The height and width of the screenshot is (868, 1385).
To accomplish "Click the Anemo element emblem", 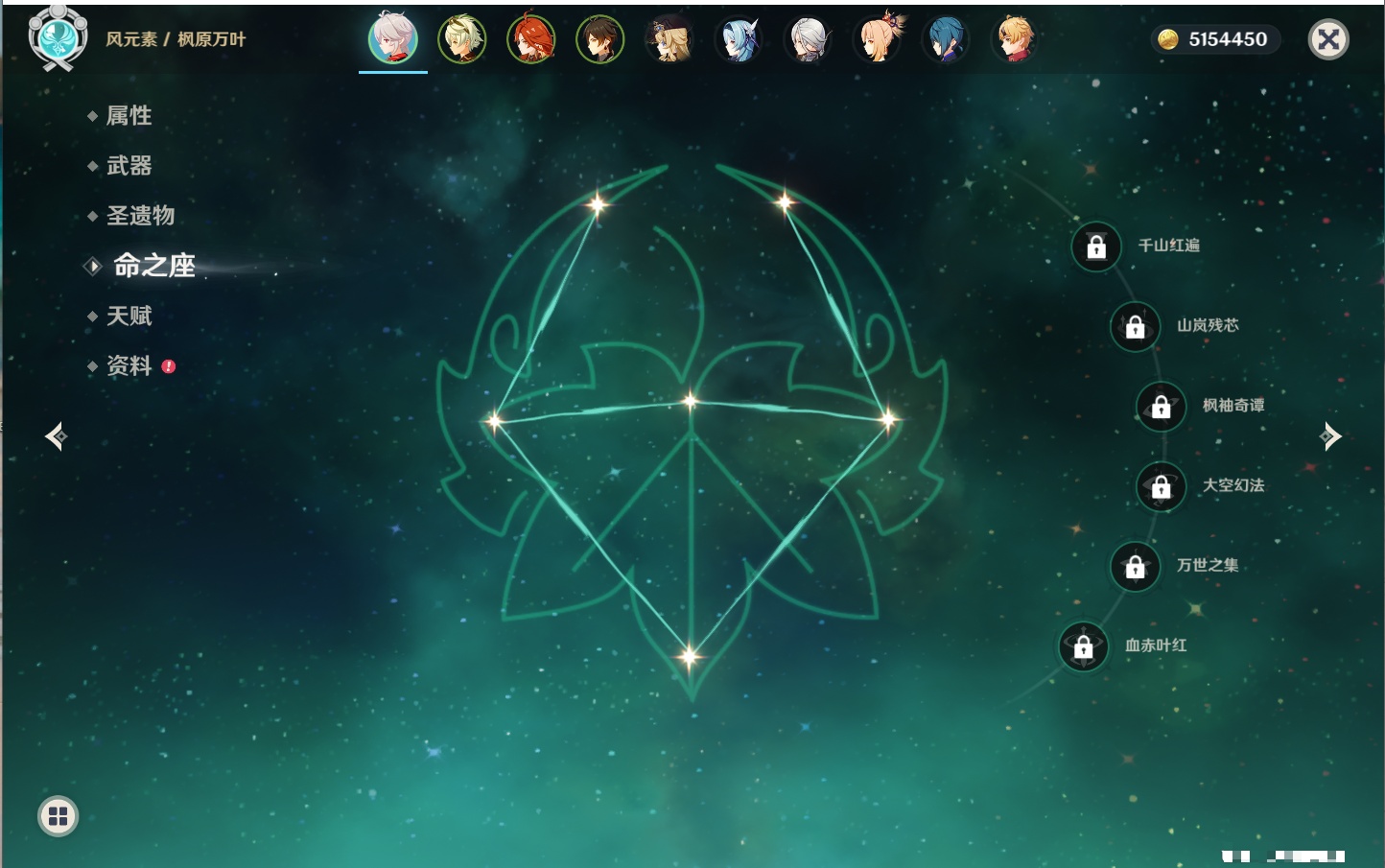I will [58, 38].
